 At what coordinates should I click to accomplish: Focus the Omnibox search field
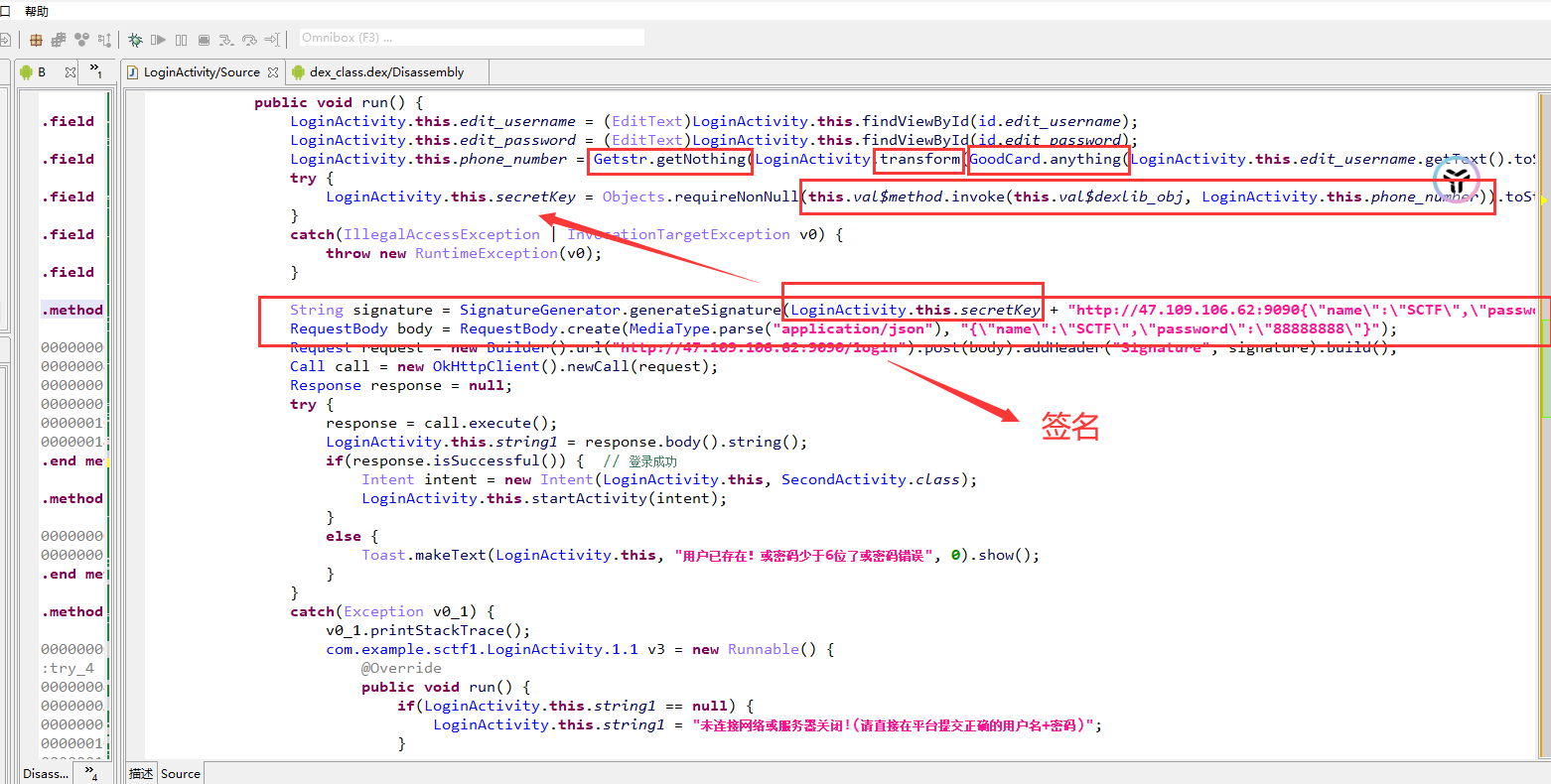click(472, 38)
